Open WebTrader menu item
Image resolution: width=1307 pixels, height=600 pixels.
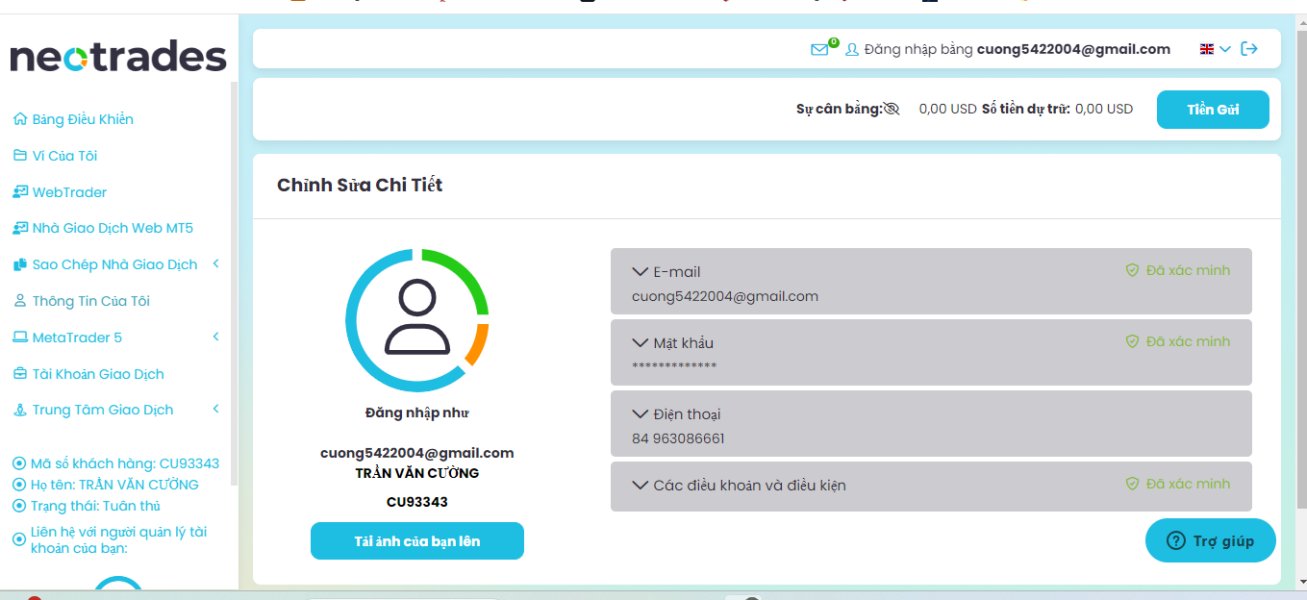tap(69, 192)
